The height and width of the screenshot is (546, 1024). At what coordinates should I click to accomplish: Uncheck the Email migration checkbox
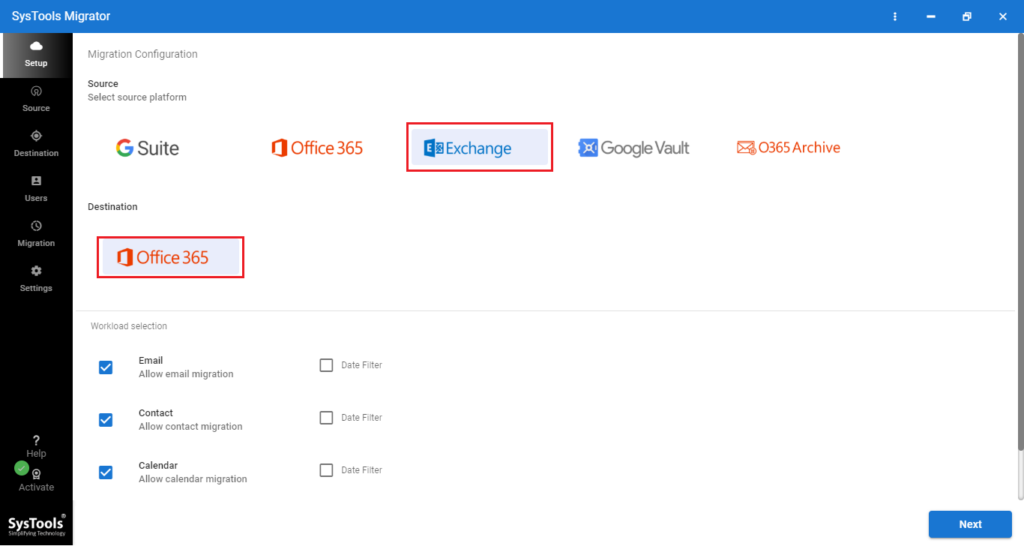(x=106, y=367)
